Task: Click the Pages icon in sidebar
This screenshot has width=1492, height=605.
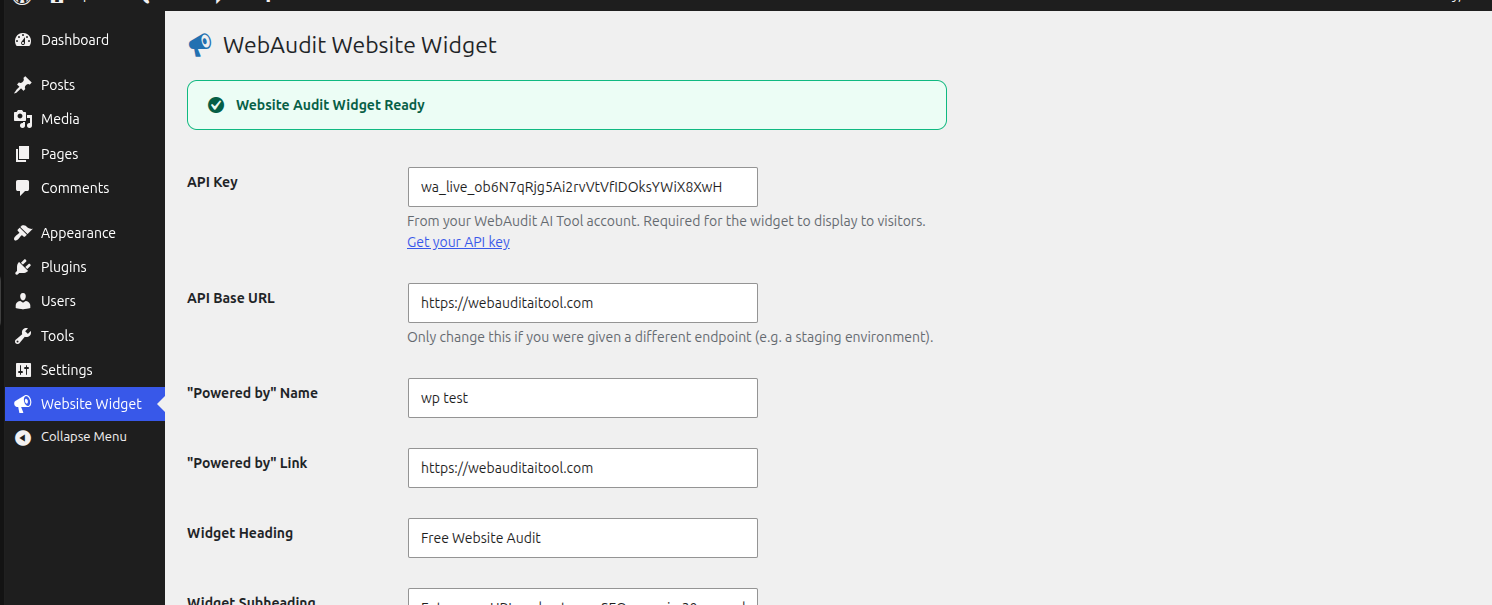Action: (23, 154)
